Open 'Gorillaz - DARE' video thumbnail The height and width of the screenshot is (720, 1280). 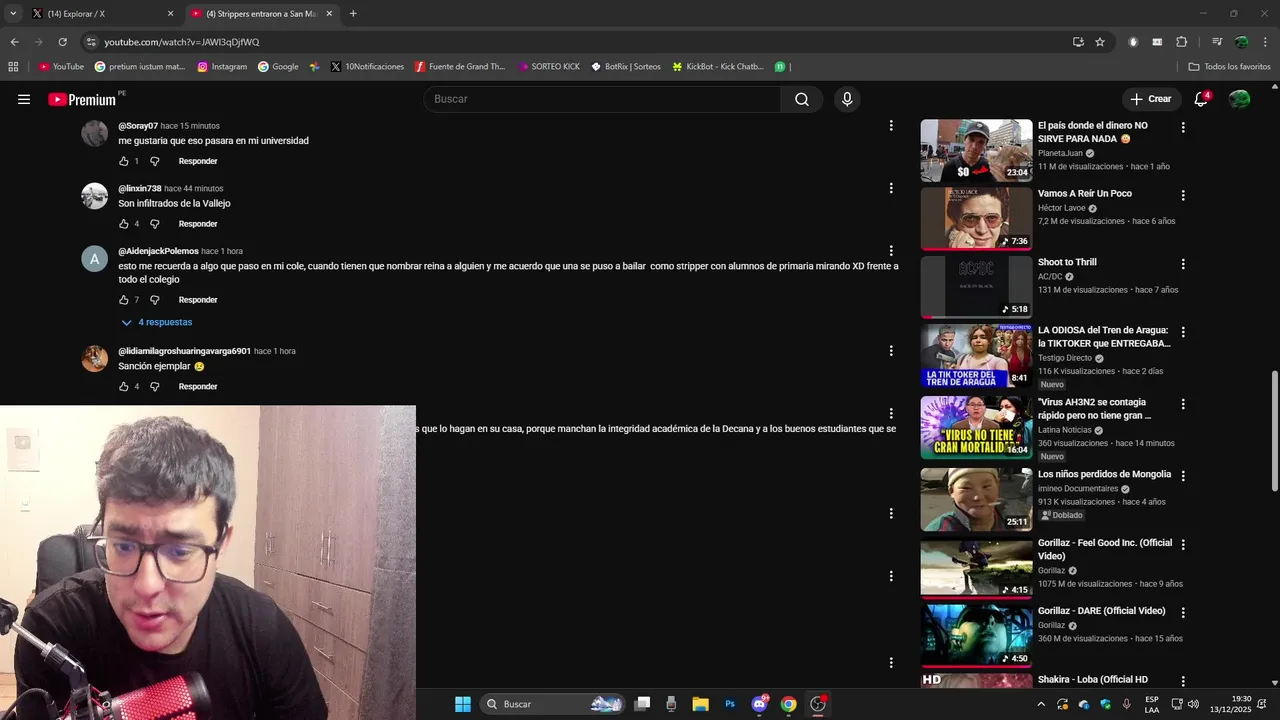pos(976,634)
